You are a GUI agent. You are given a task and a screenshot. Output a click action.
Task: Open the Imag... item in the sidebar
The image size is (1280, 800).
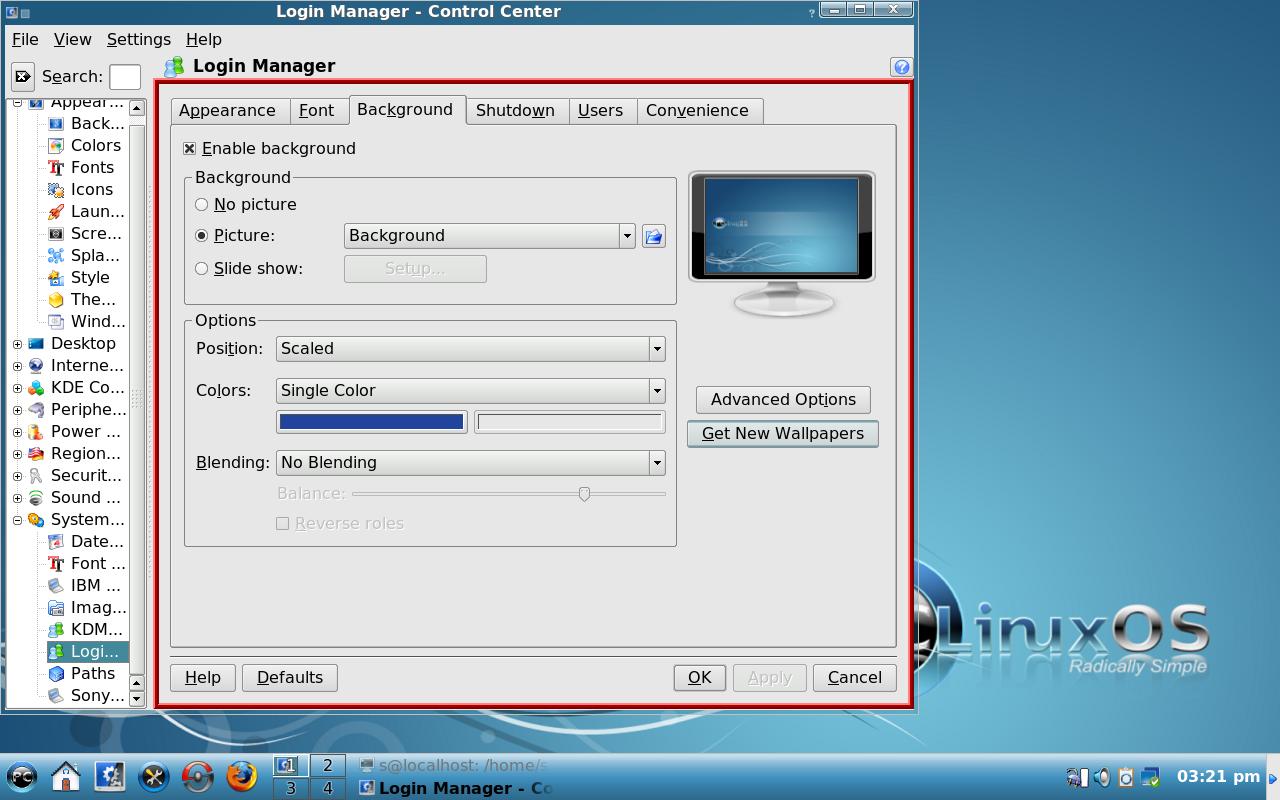(86, 607)
